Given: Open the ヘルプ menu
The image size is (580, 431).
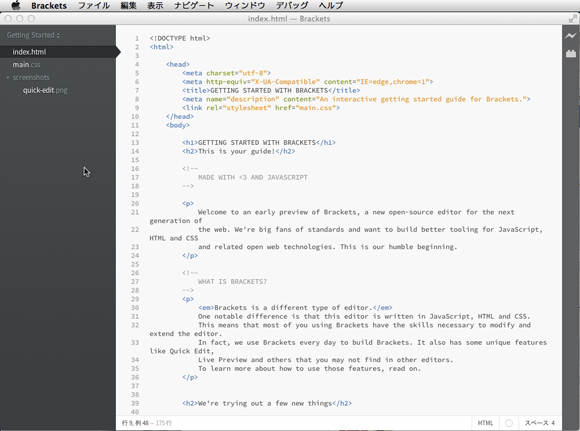Looking at the screenshot, I should pos(331,6).
